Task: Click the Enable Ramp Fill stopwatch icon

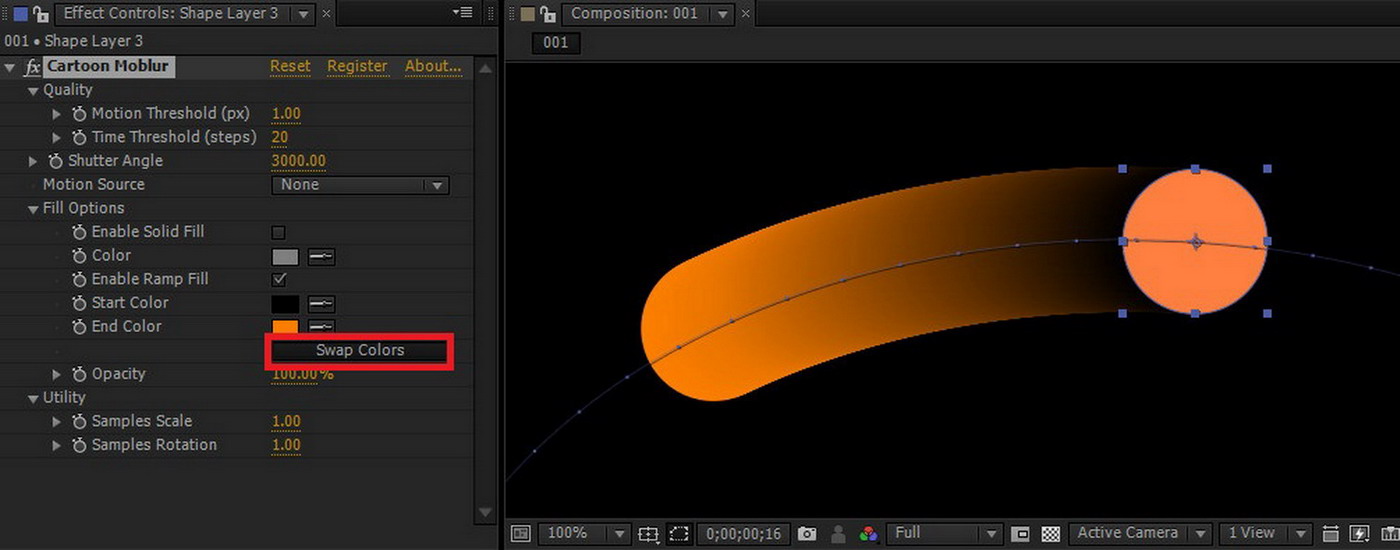Action: pyautogui.click(x=80, y=279)
